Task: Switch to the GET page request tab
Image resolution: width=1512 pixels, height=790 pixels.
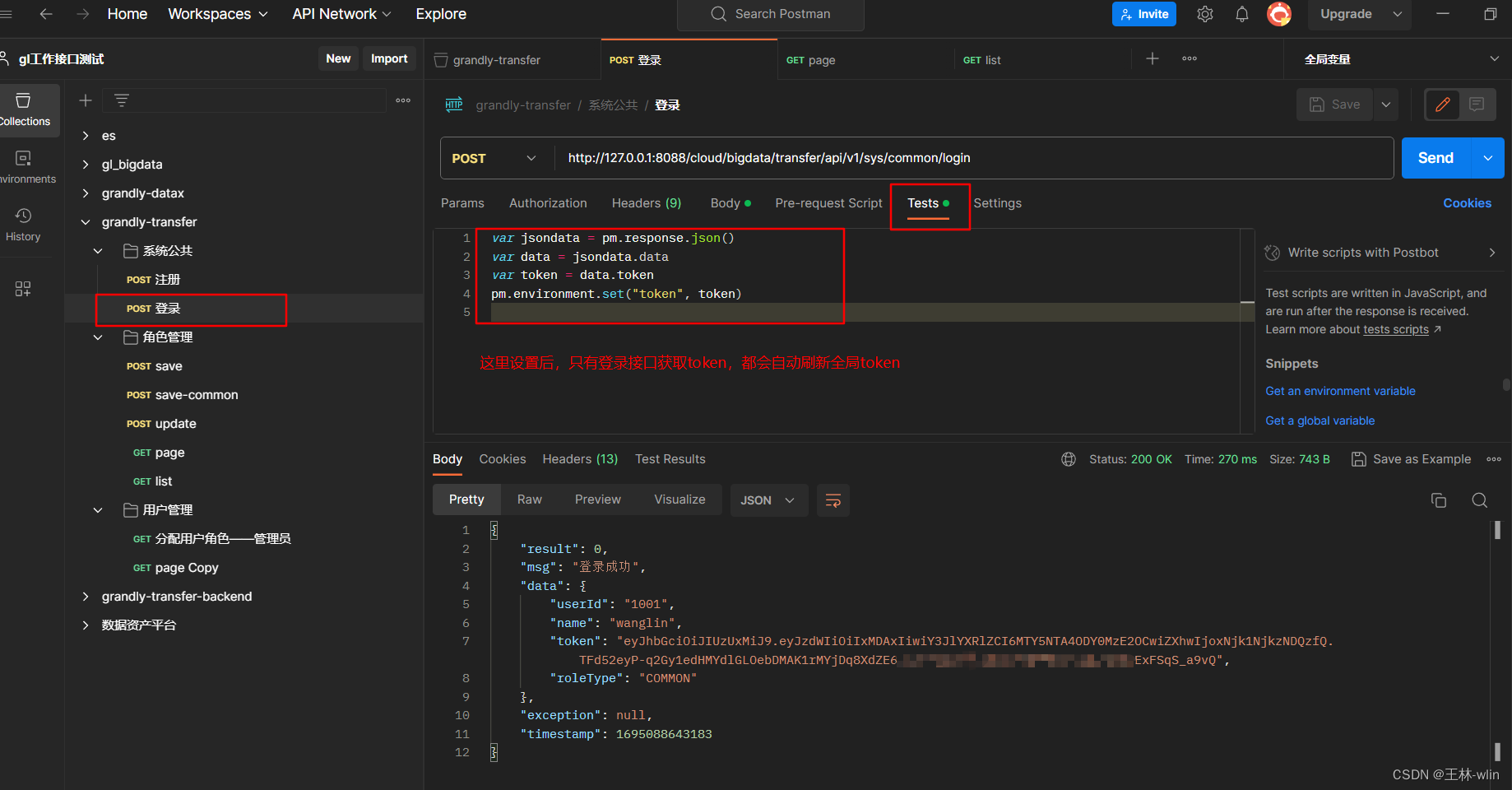Action: tap(865, 59)
